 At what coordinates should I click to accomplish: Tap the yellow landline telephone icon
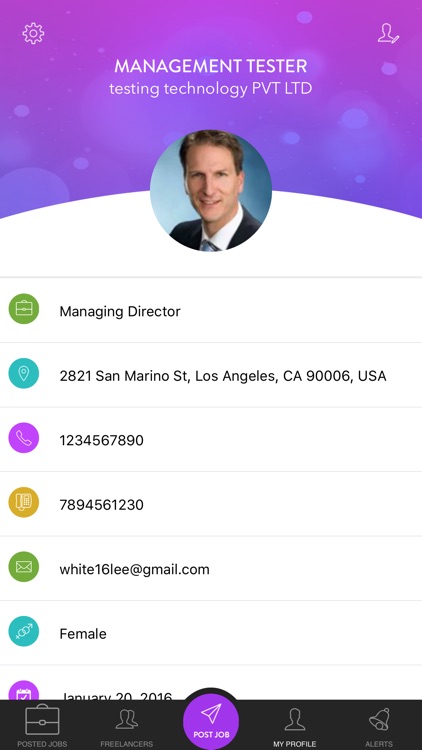coord(23,502)
